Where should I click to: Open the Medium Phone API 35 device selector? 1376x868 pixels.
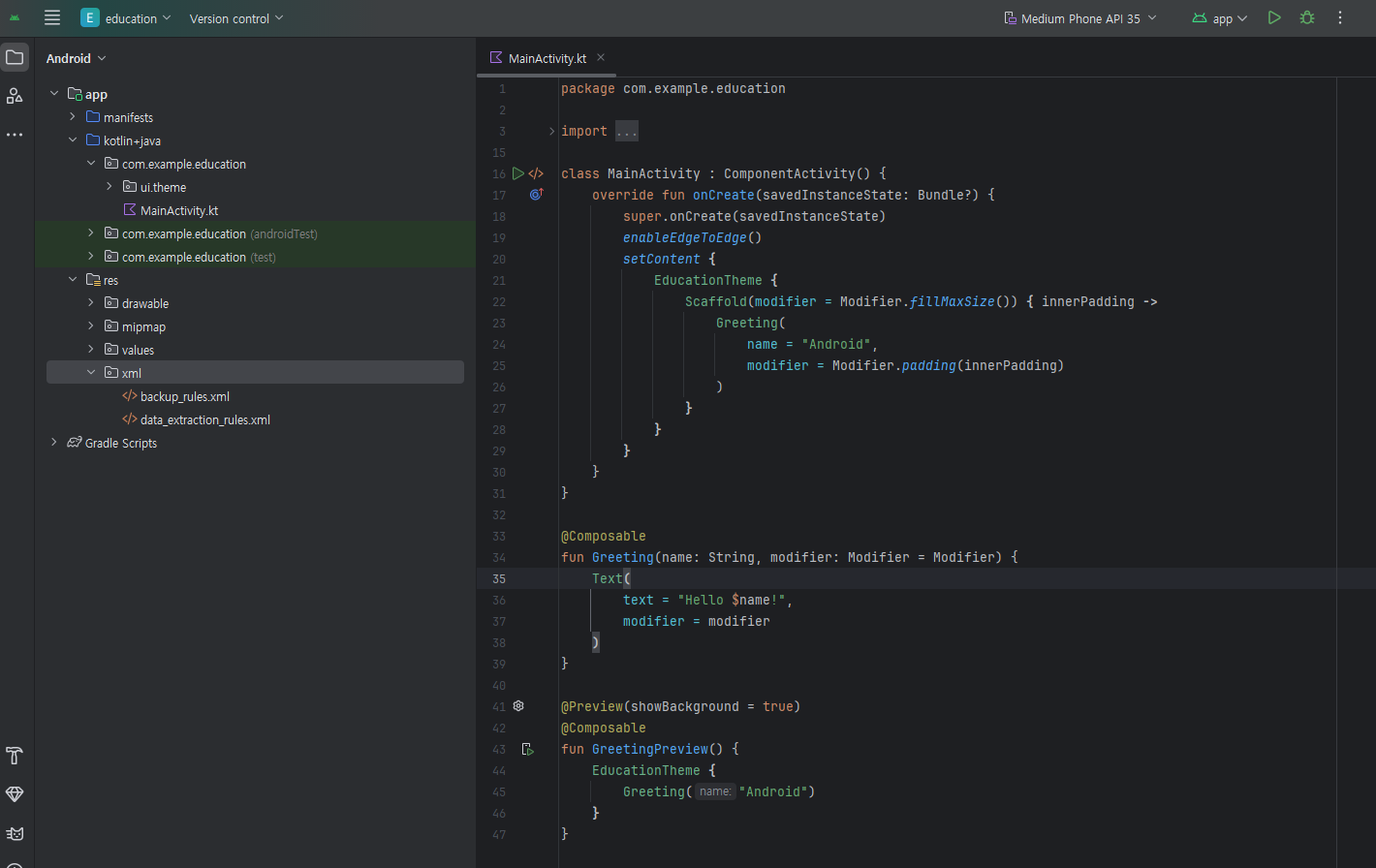(1080, 18)
